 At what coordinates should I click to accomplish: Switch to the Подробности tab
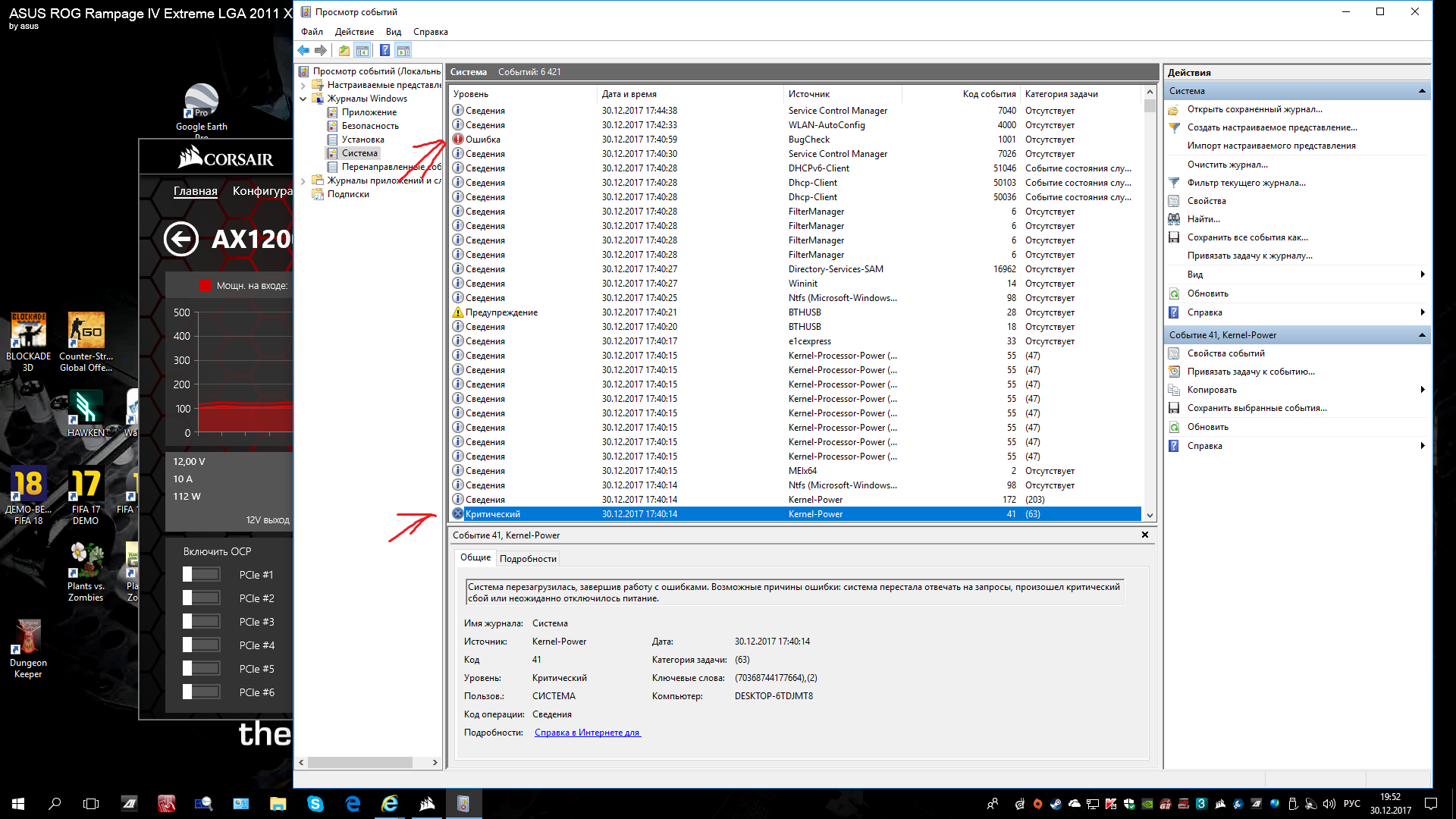click(528, 559)
